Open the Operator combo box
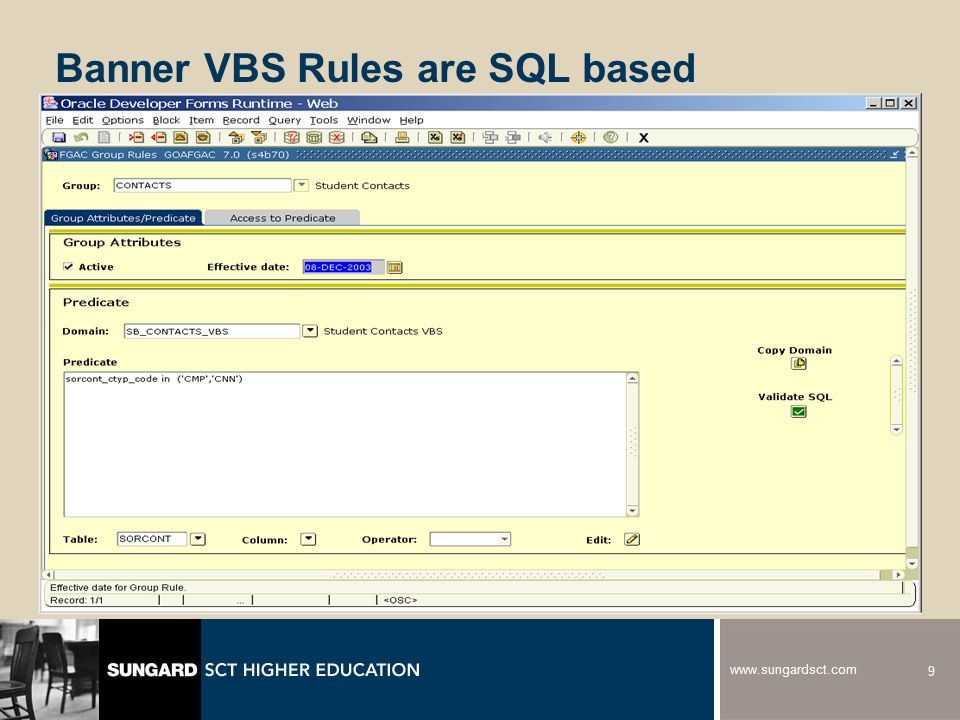Viewport: 960px width, 720px height. coord(470,539)
